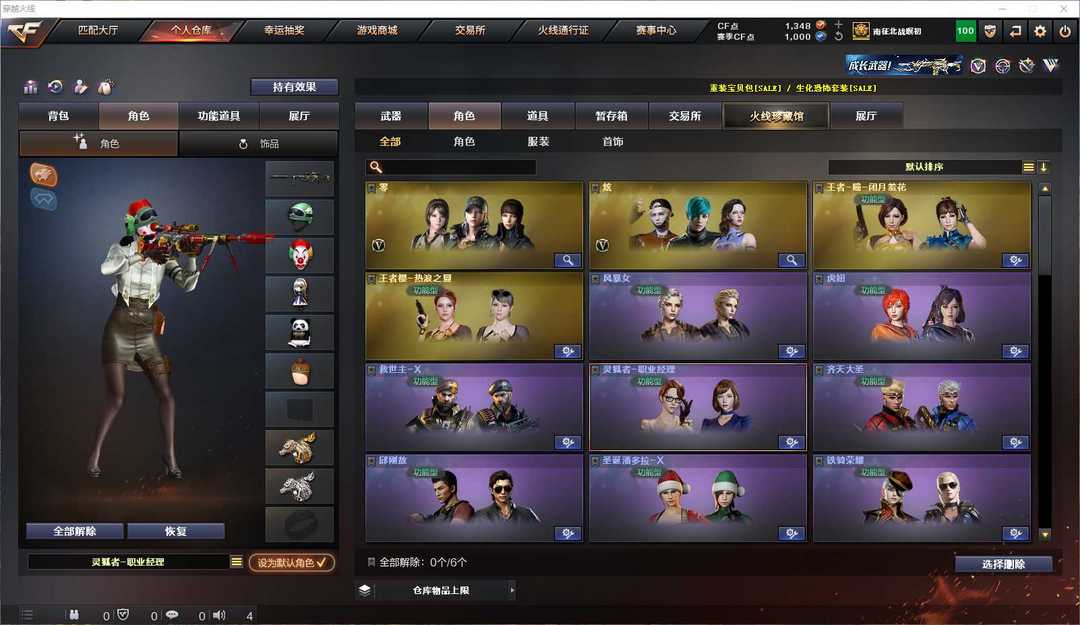The image size is (1080, 625).
Task: Check the box on 风暴女 card
Action: pyautogui.click(x=596, y=279)
